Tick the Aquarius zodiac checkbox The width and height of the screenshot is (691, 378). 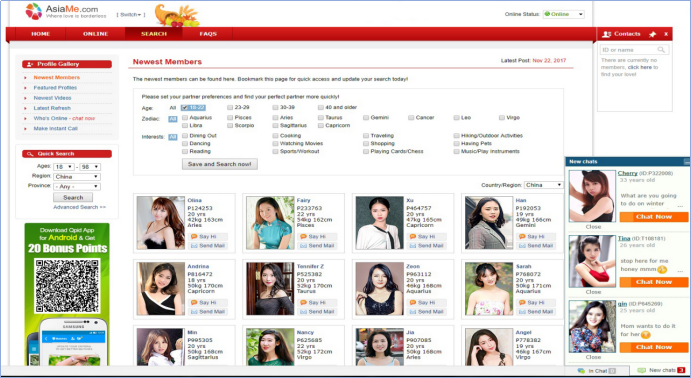point(185,118)
